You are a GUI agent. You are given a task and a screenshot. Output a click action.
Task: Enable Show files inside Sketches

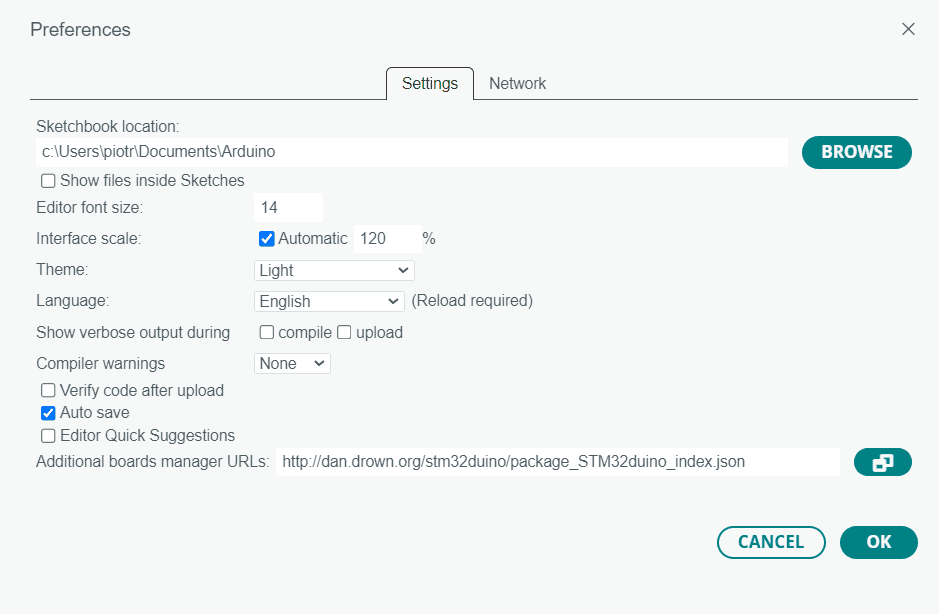point(48,181)
